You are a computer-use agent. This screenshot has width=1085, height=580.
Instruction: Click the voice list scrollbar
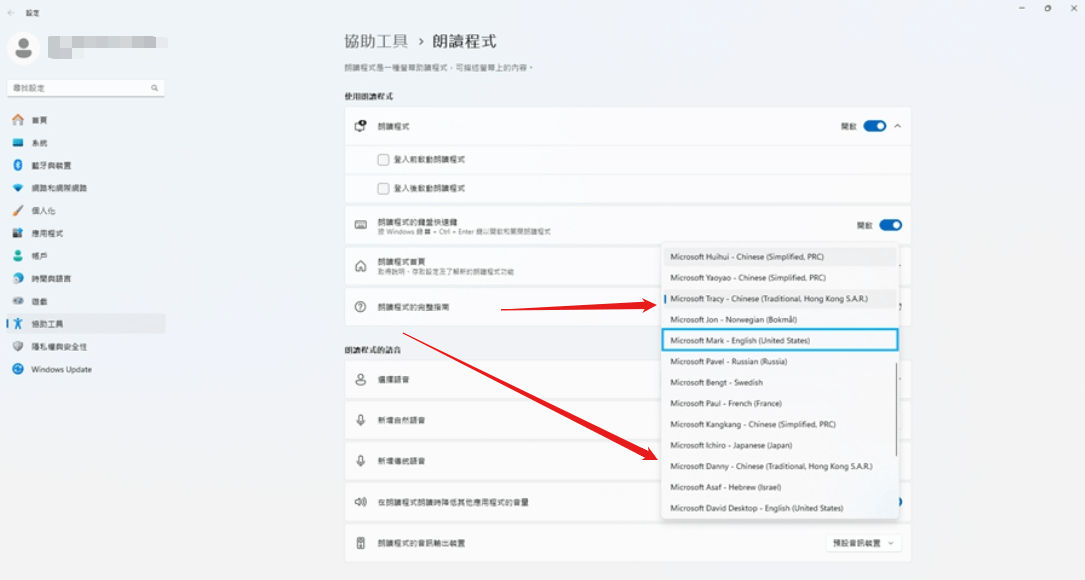[x=897, y=409]
